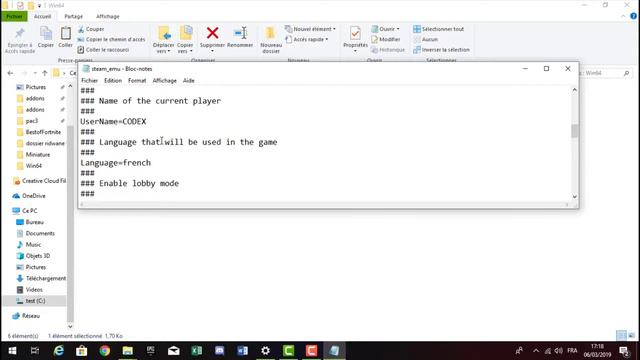Click Notepad's scroll up arrow
The image size is (640, 360).
pyautogui.click(x=575, y=90)
